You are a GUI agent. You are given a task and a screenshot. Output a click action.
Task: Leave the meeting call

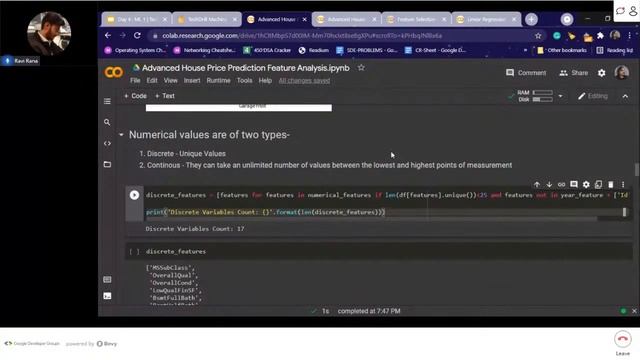[622, 339]
